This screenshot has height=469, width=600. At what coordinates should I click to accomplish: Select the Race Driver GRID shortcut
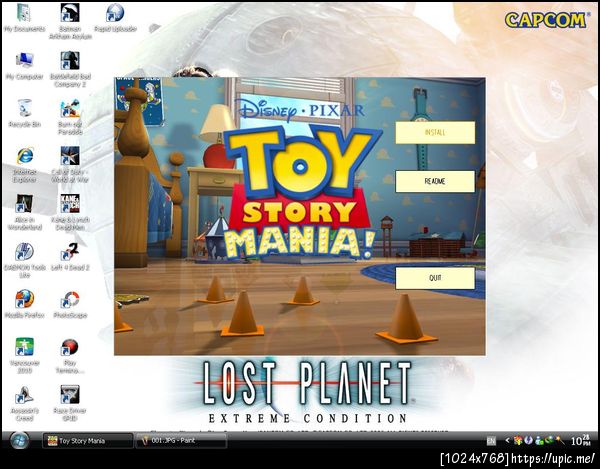point(70,402)
